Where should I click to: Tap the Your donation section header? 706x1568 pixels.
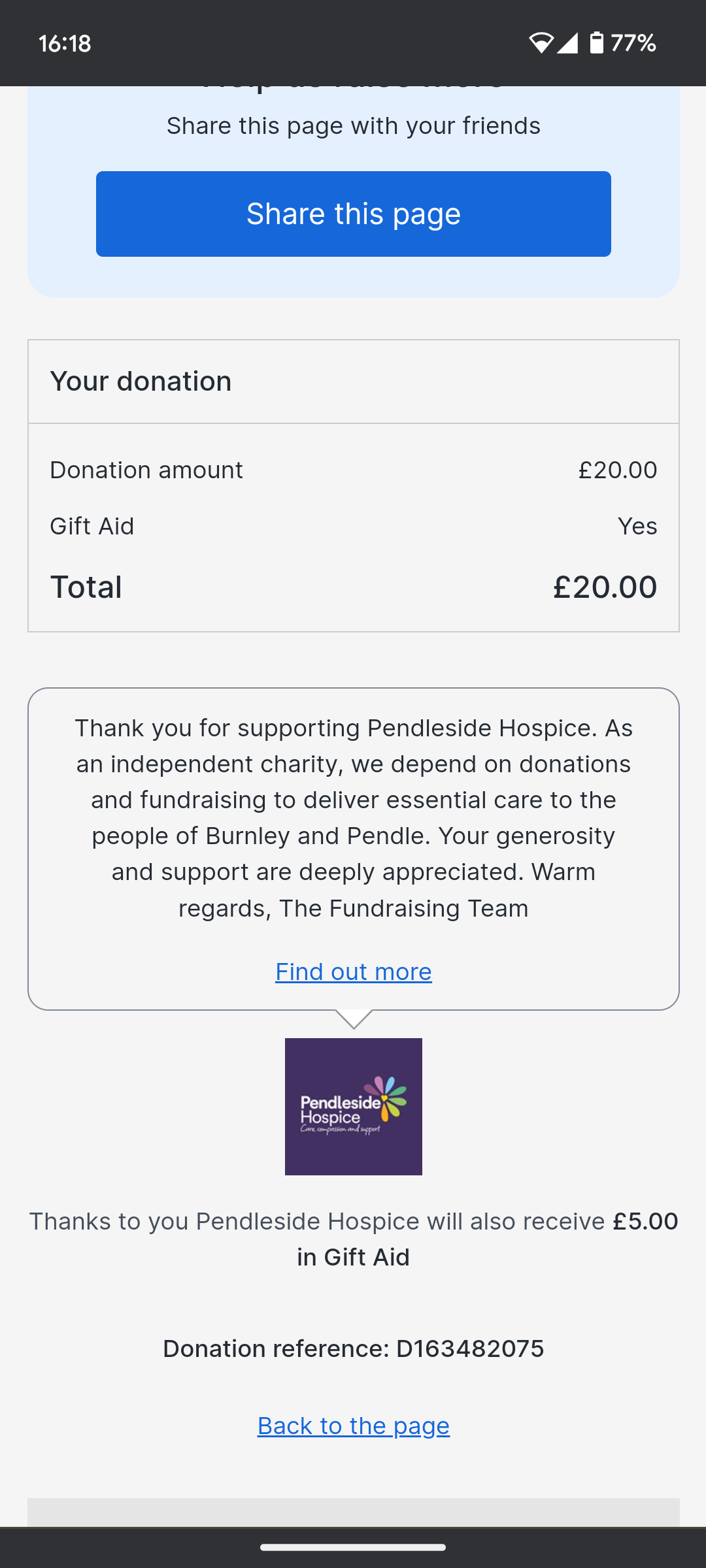(x=353, y=382)
